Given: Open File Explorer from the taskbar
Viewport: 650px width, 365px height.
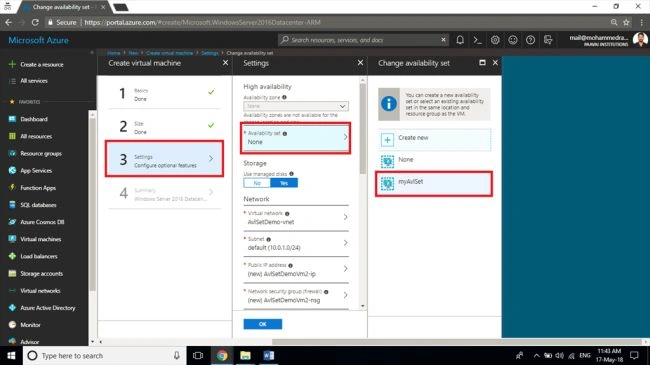Looking at the screenshot, I should [245, 355].
